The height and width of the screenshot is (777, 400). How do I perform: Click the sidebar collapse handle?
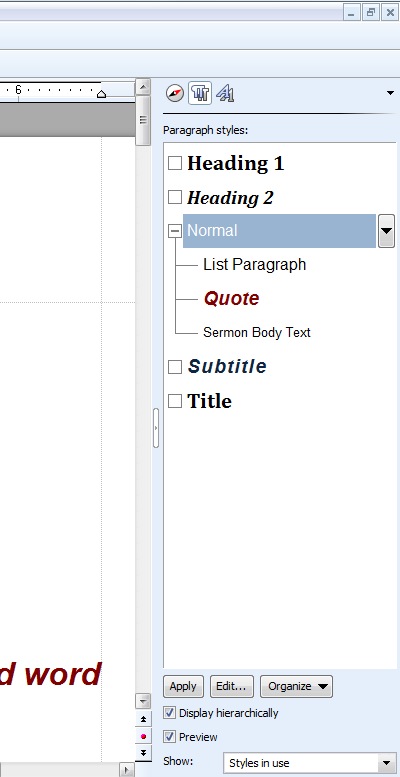tap(156, 428)
